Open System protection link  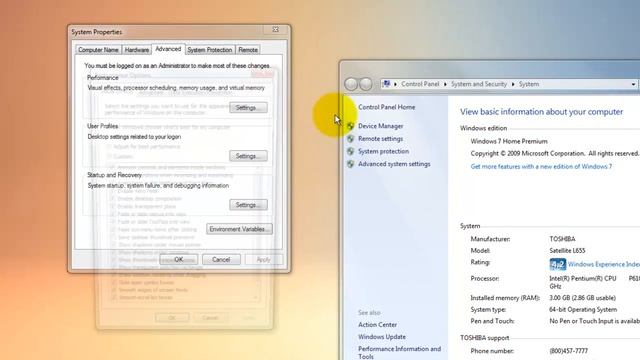coord(383,151)
